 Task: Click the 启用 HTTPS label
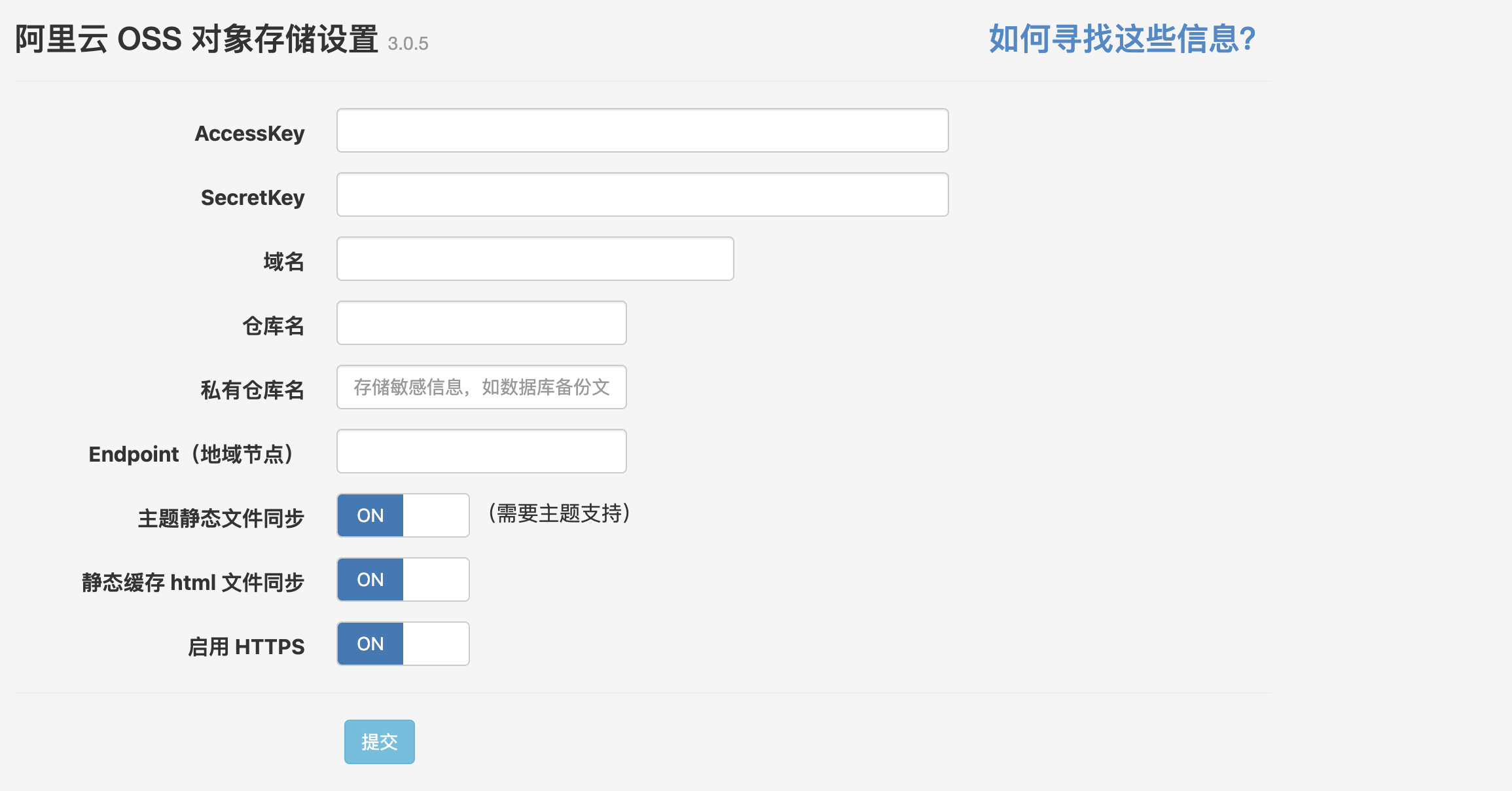[246, 647]
